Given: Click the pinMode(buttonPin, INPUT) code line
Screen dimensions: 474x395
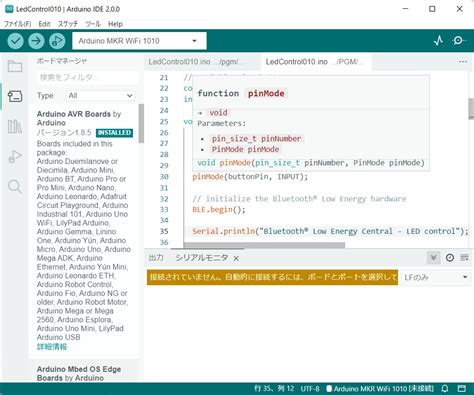Looking at the screenshot, I should pyautogui.click(x=250, y=177).
